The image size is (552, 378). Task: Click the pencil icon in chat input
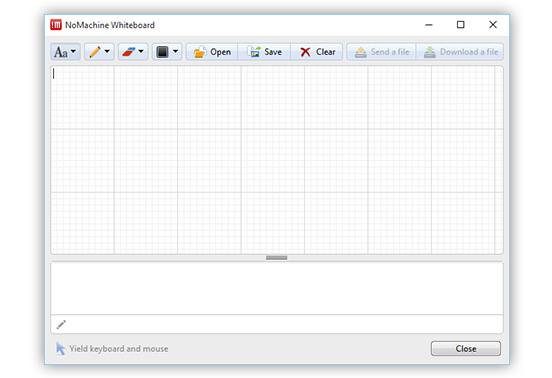(x=61, y=325)
